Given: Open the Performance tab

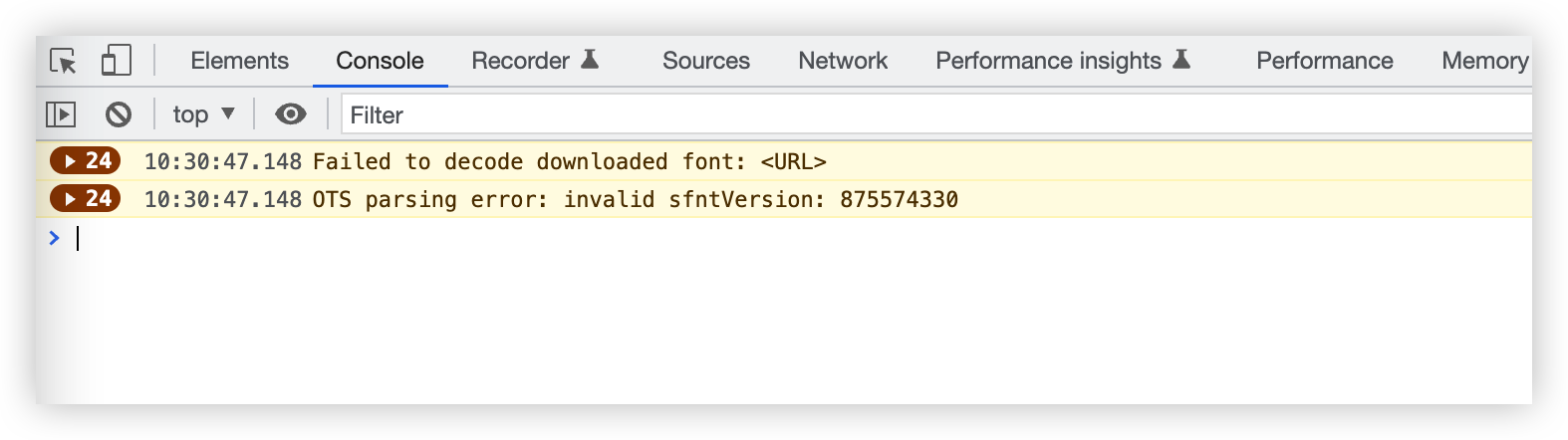Looking at the screenshot, I should click(1324, 61).
